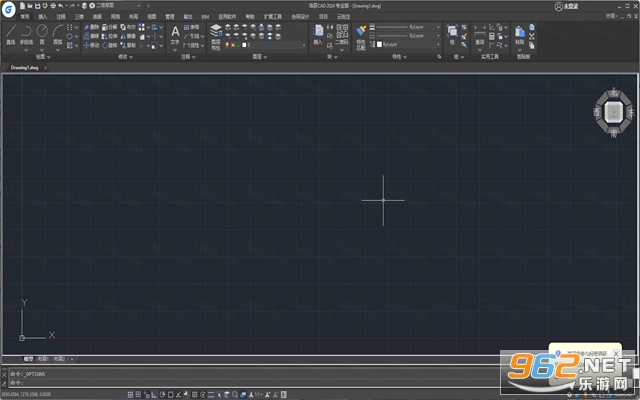
Task: Expand the Annotation (注释) panel
Action: pos(188,57)
